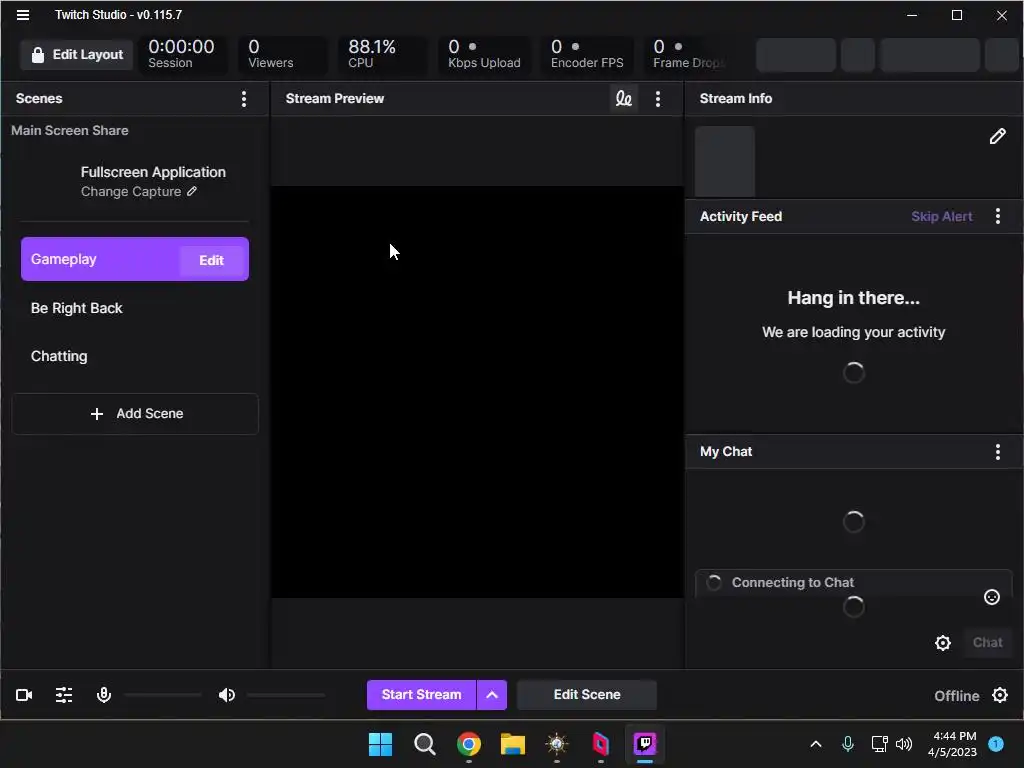Viewport: 1024px width, 768px height.
Task: Expand the Start Stream chevron dropdown
Action: click(x=492, y=695)
